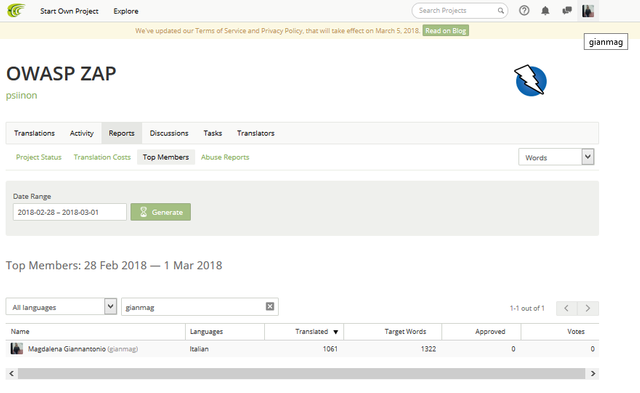Click the OWASP ZAP project title

pos(61,74)
